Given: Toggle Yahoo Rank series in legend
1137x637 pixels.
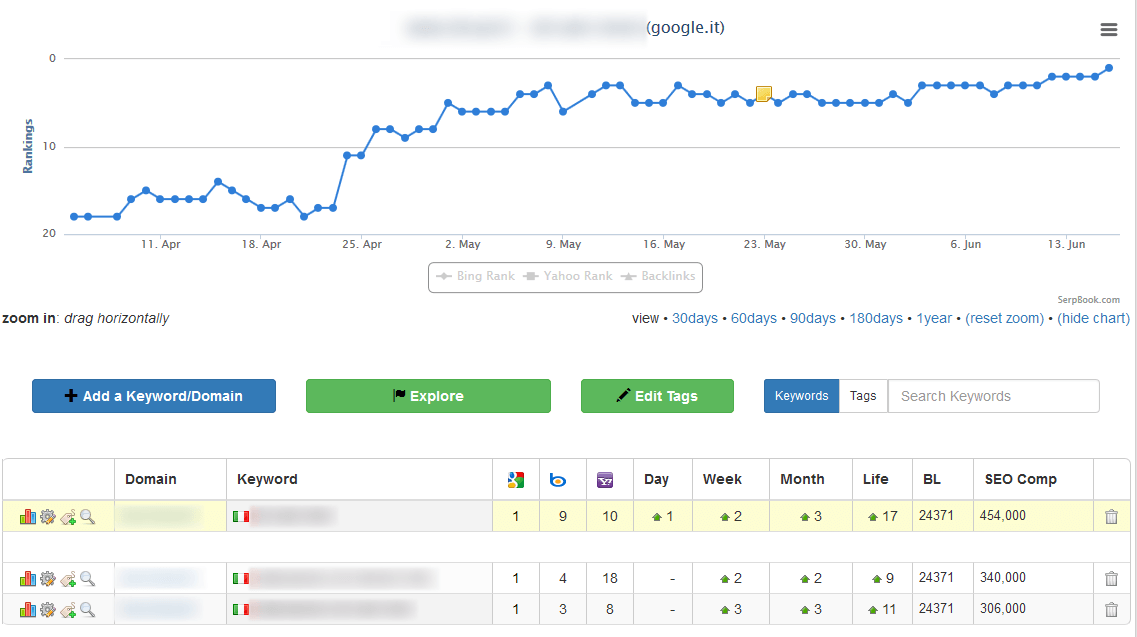Looking at the screenshot, I should pos(568,276).
